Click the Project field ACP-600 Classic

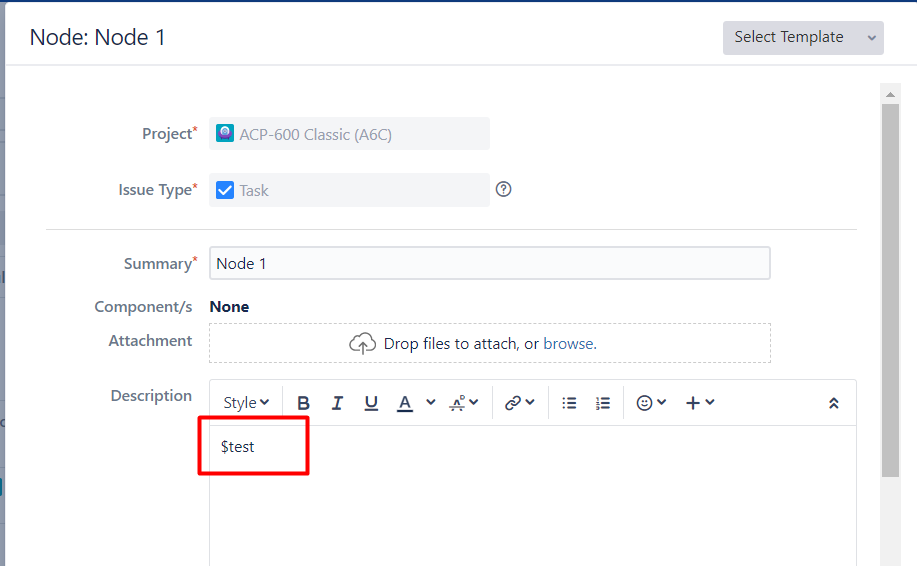tap(349, 134)
